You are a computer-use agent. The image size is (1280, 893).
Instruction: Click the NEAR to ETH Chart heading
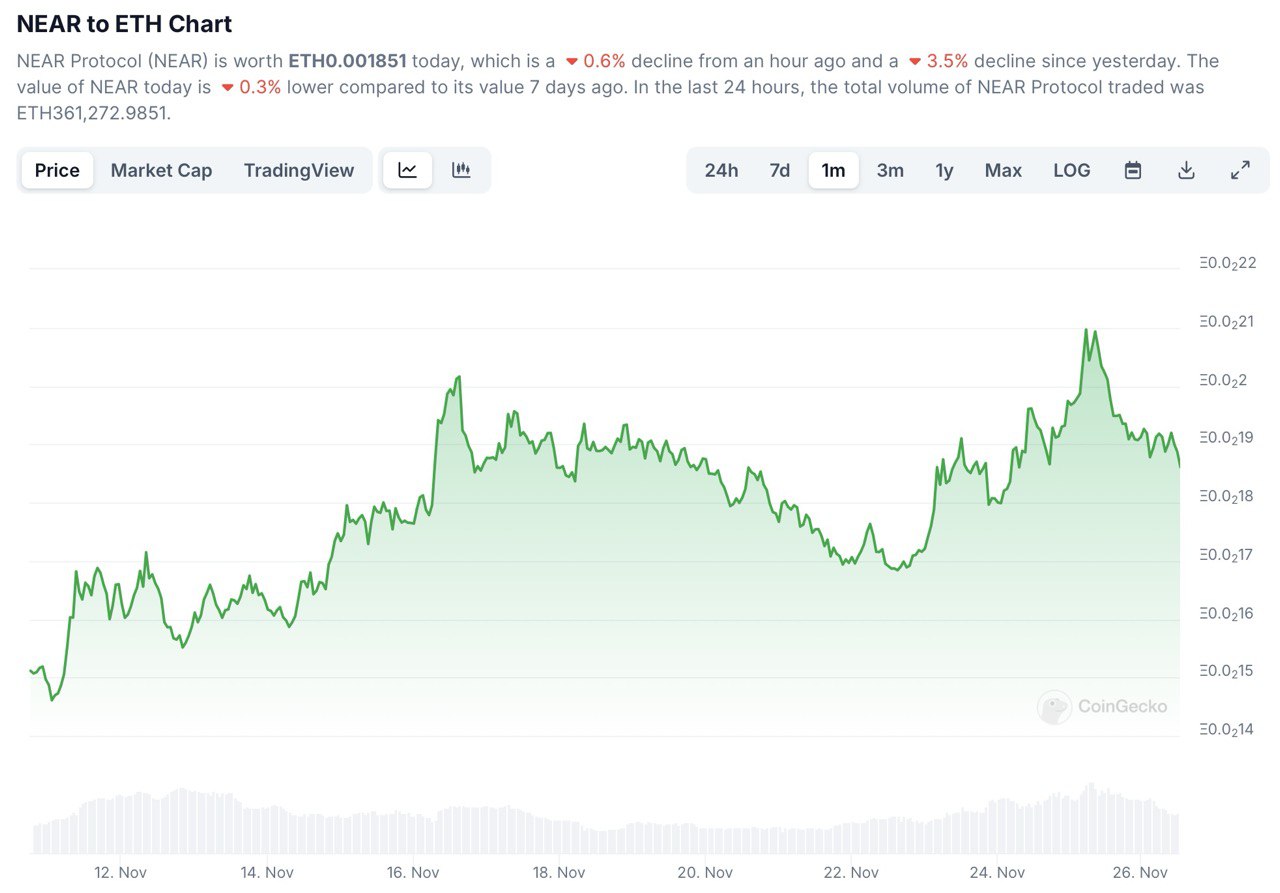tap(124, 24)
